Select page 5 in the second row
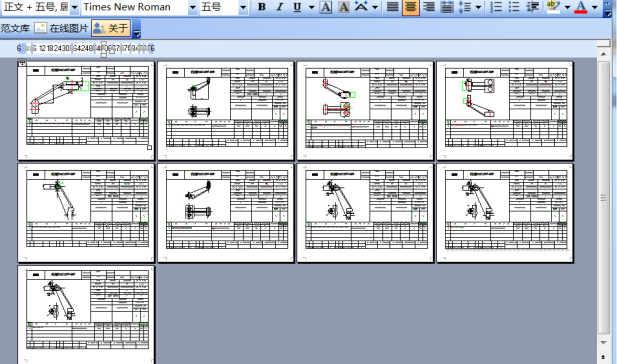The width and height of the screenshot is (617, 364). tap(86, 213)
